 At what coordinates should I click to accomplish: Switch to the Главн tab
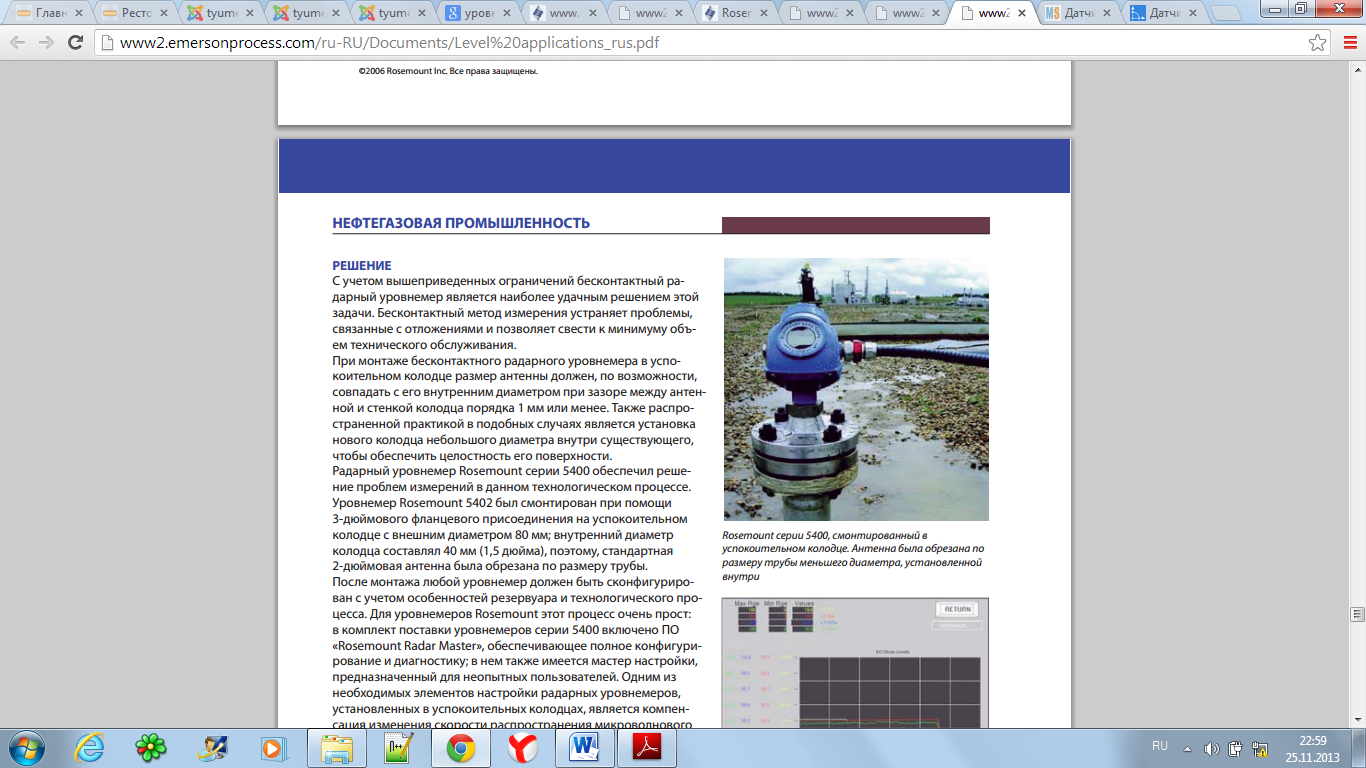48,14
